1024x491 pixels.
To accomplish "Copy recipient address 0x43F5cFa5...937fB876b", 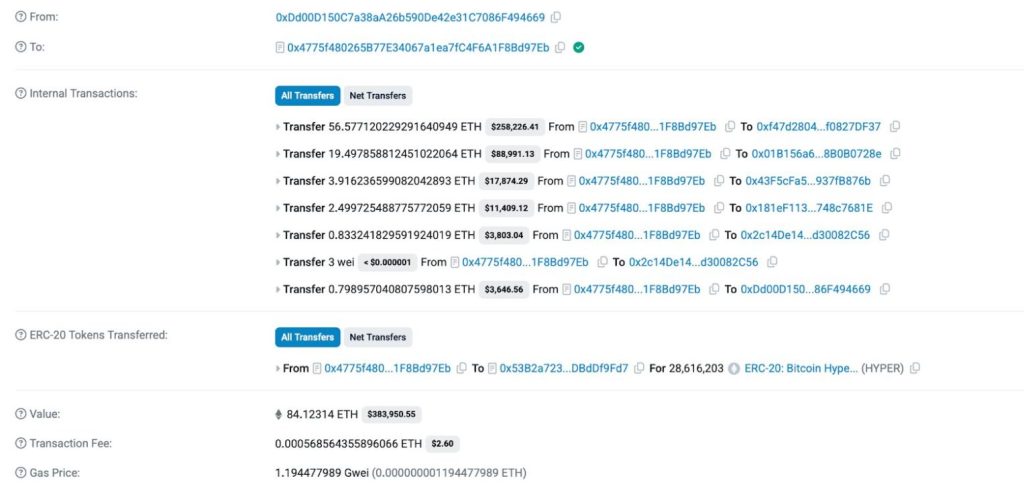I will click(x=885, y=181).
